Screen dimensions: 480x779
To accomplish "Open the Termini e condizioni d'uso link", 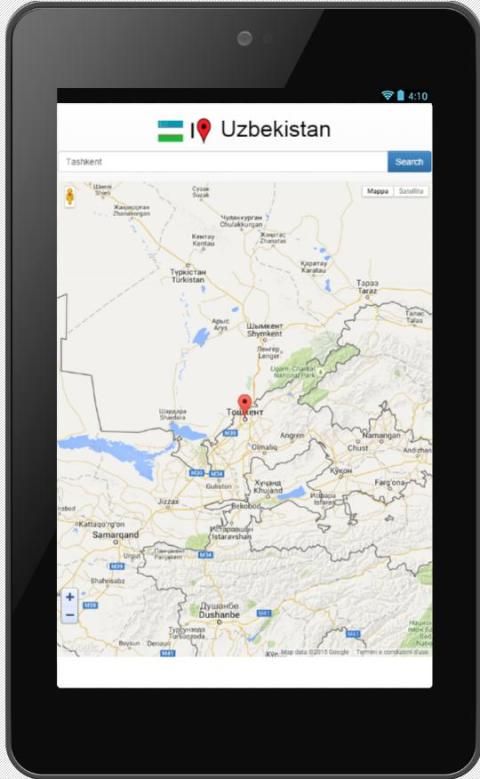I will click(x=392, y=652).
